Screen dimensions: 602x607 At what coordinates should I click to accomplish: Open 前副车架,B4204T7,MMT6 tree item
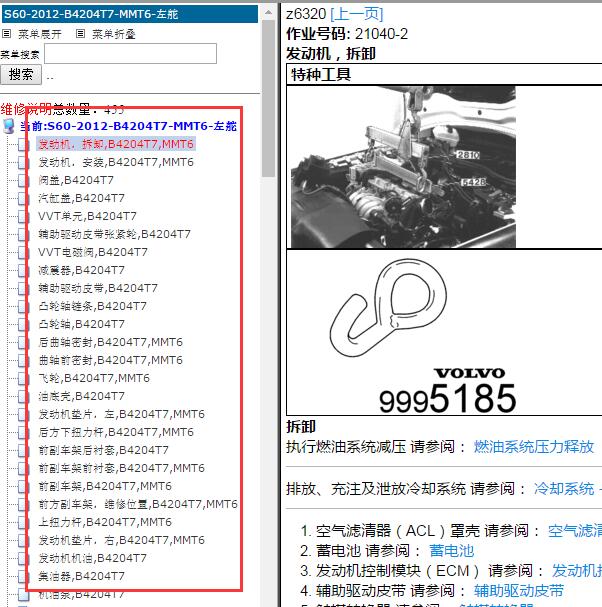[105, 486]
